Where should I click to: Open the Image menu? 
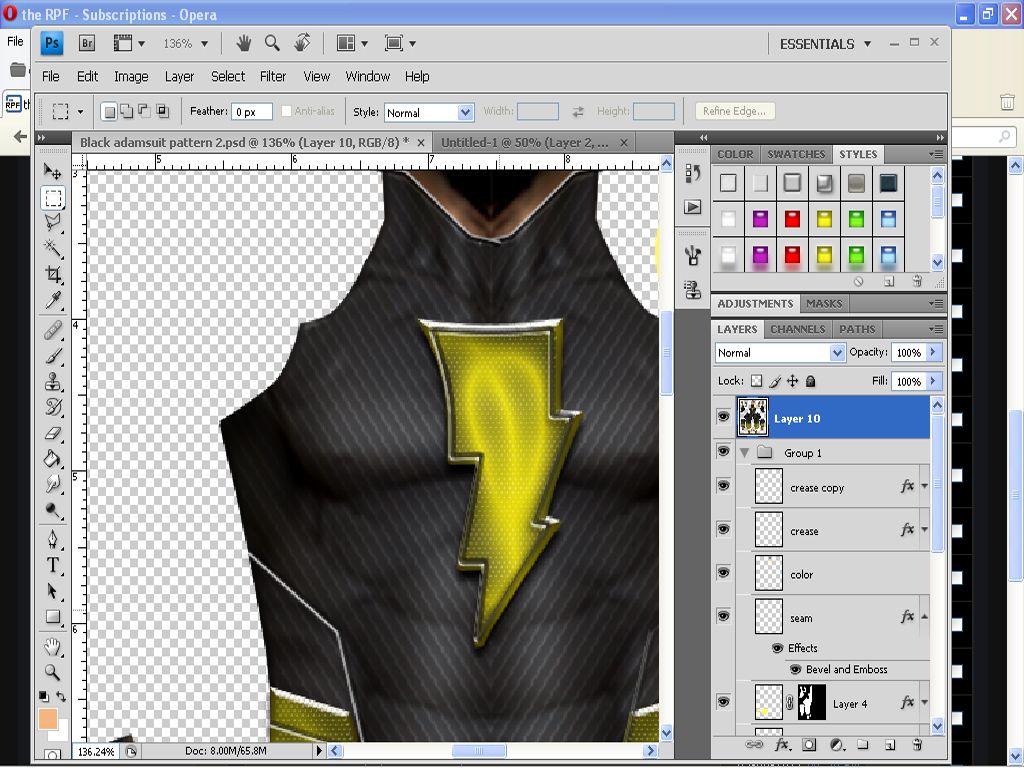point(131,76)
